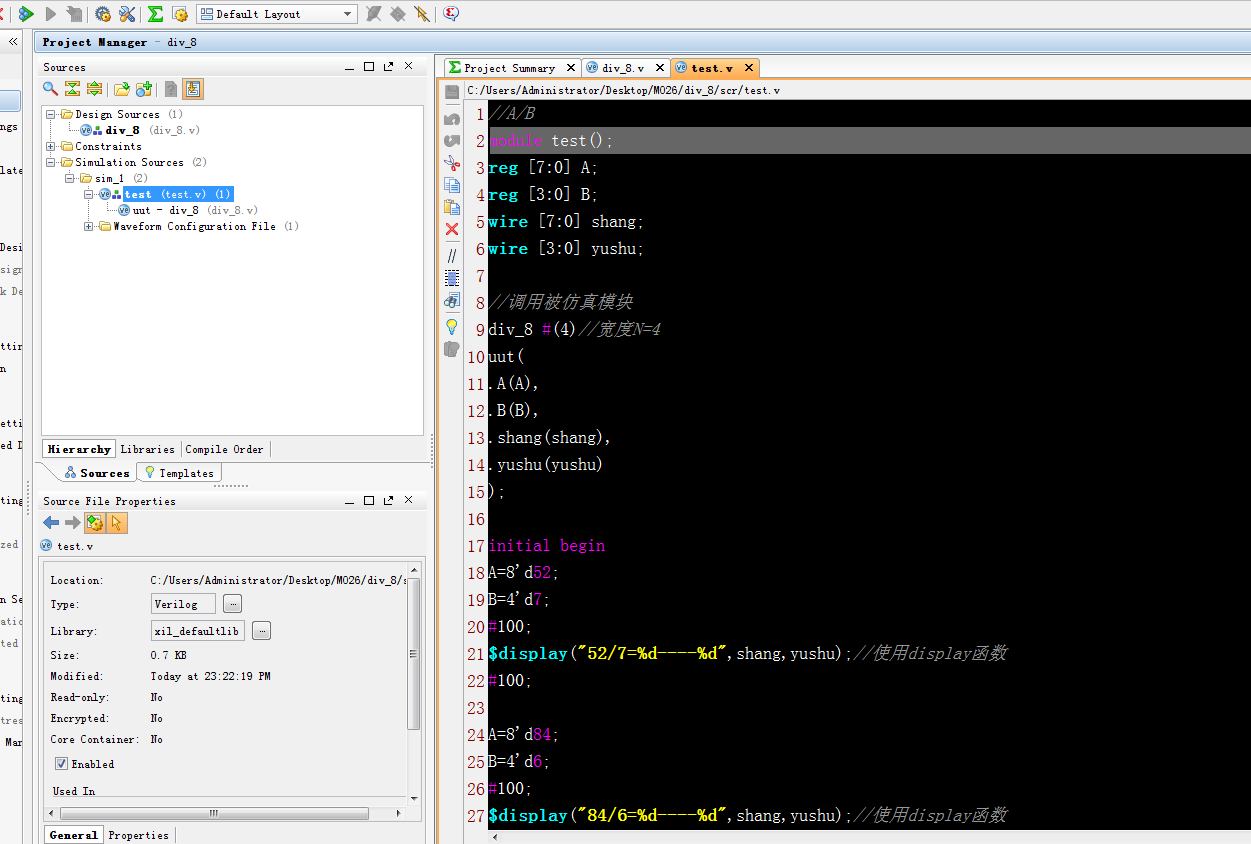Expand Waveform Configuration File node
The image size is (1251, 844).
[89, 226]
